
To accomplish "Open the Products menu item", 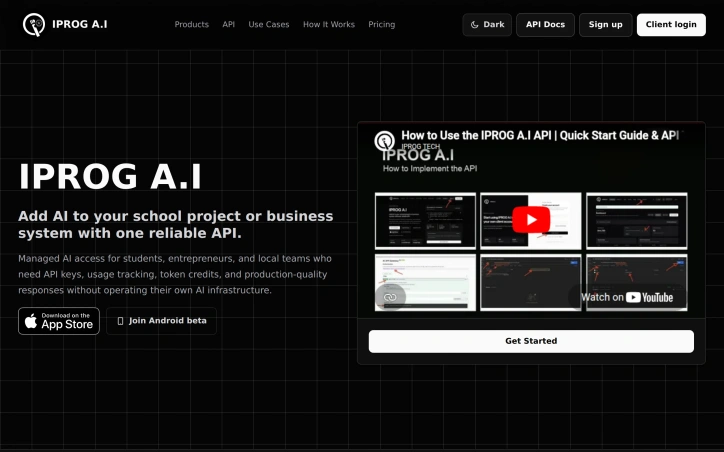I will click(x=192, y=24).
